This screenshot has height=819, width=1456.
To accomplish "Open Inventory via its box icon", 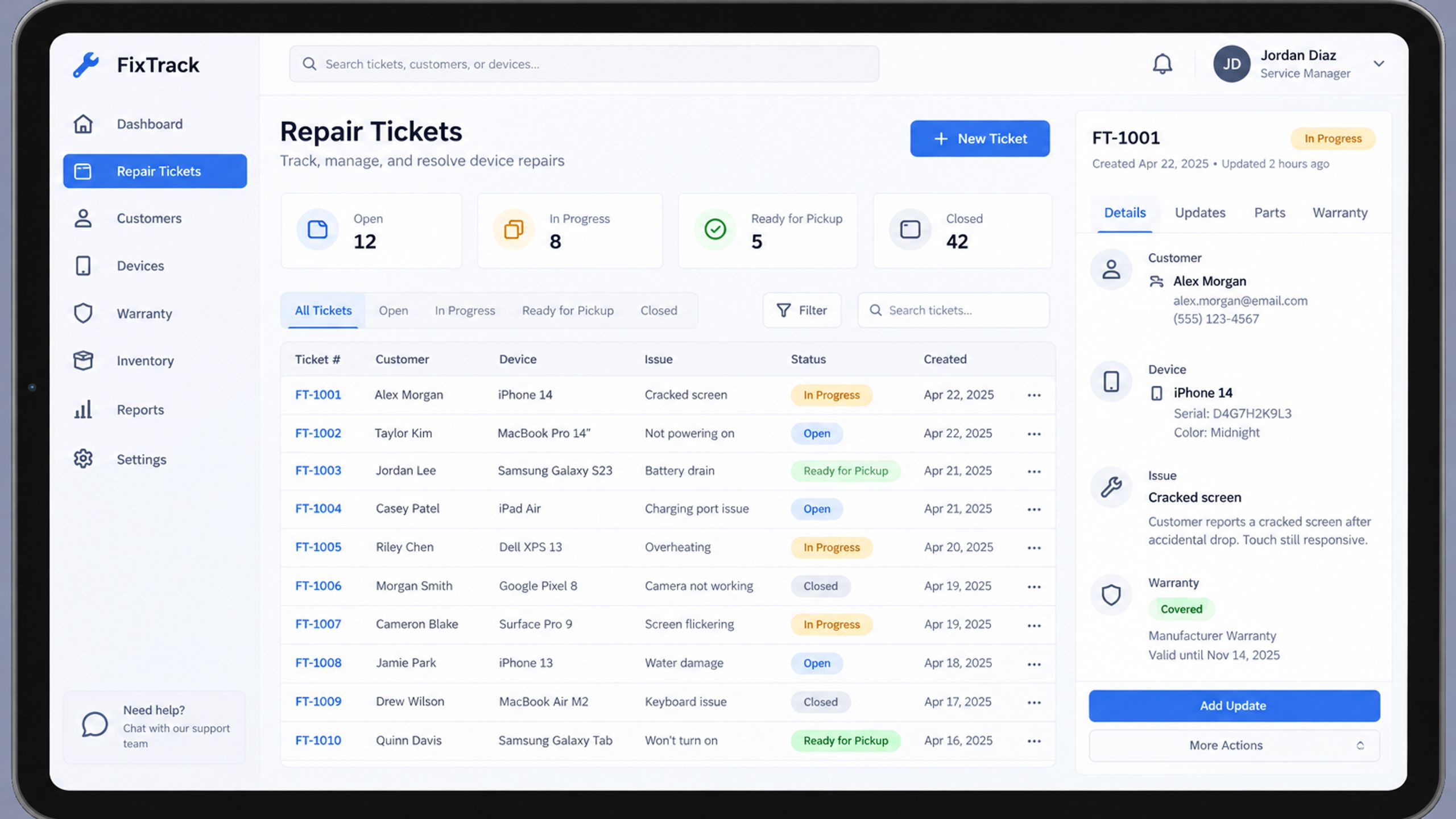I will [x=83, y=361].
